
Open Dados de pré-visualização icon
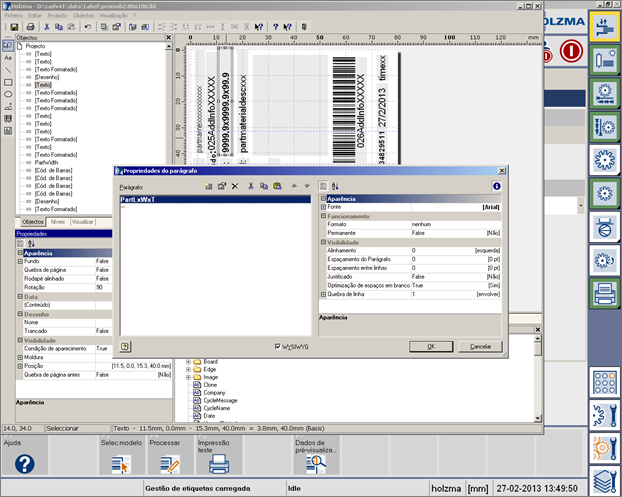(313, 465)
